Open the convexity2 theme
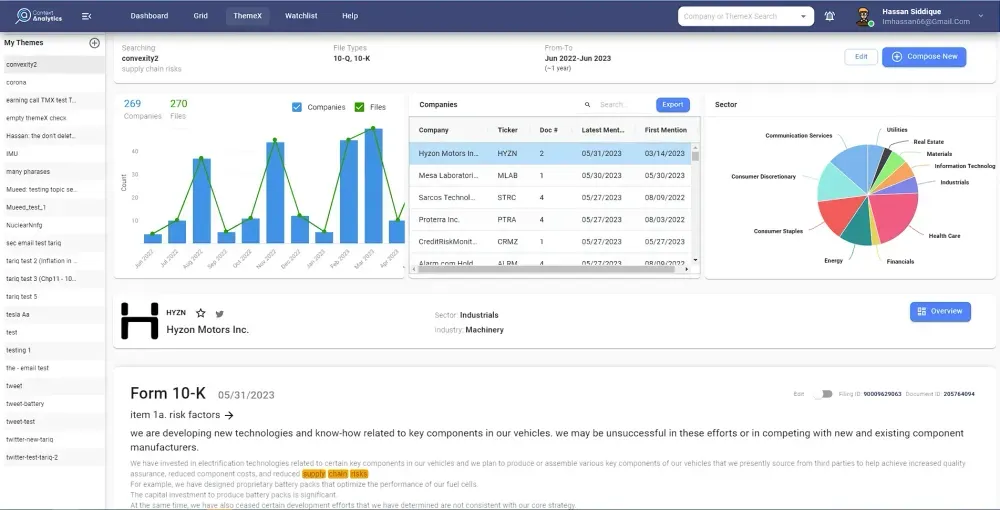This screenshot has width=1000, height=510. point(54,64)
